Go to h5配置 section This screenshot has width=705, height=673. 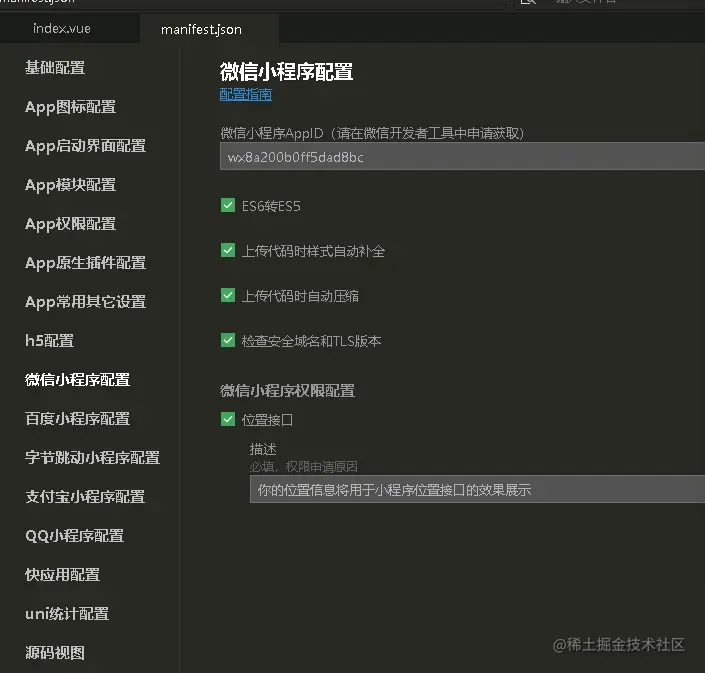[x=49, y=341]
